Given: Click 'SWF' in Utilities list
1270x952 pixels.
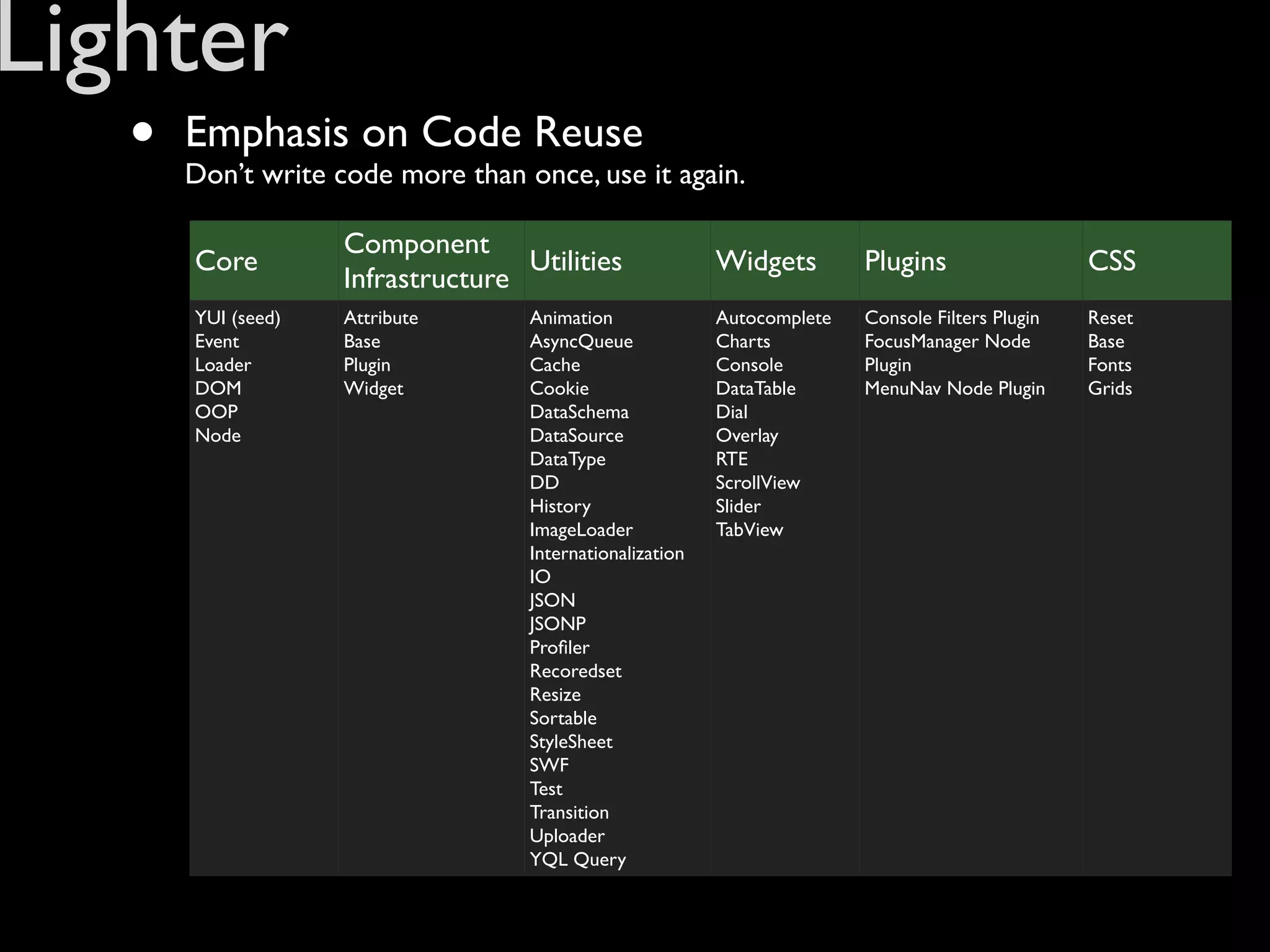Looking at the screenshot, I should 549,765.
